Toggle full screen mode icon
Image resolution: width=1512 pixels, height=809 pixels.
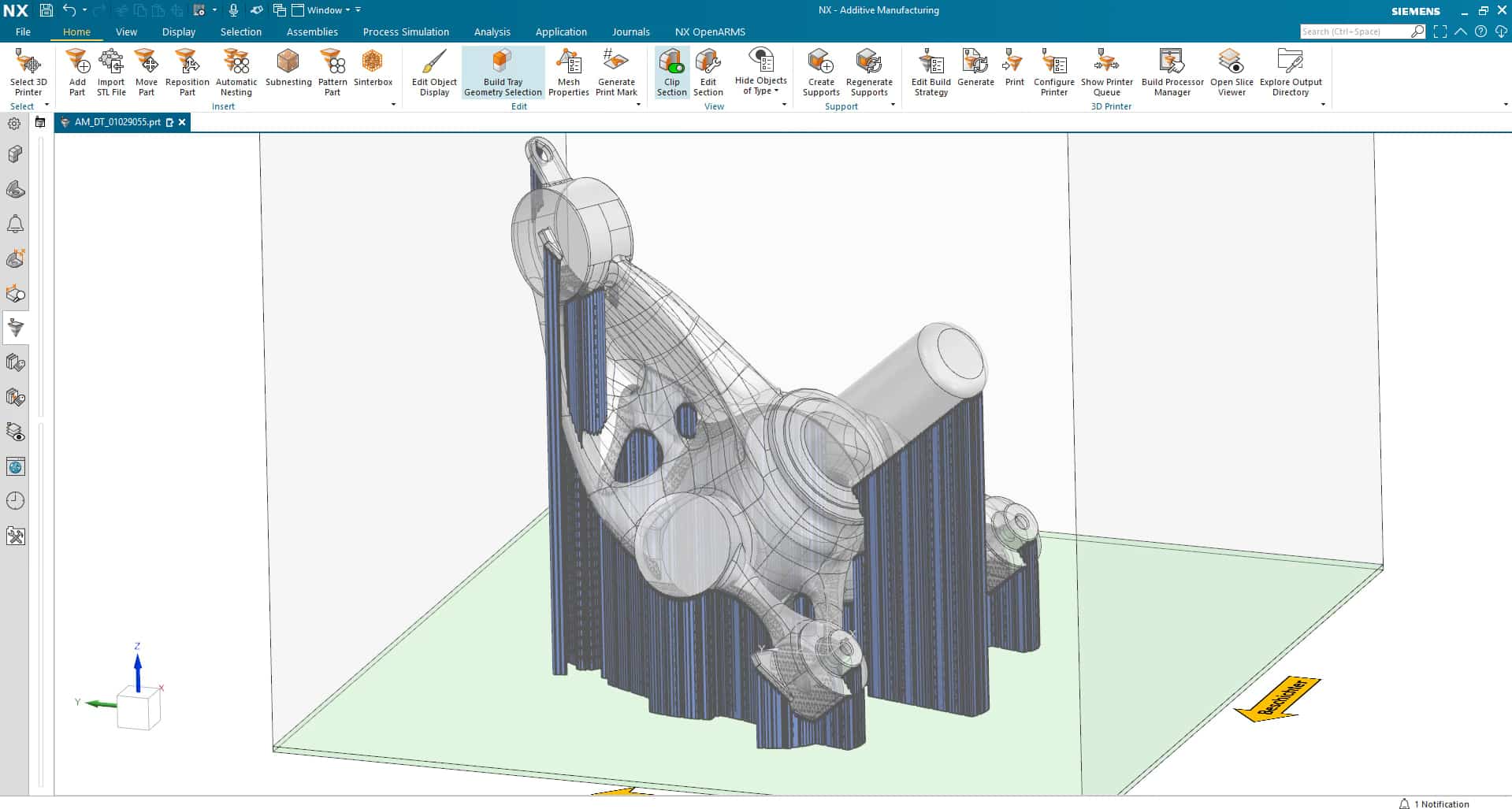(1440, 32)
